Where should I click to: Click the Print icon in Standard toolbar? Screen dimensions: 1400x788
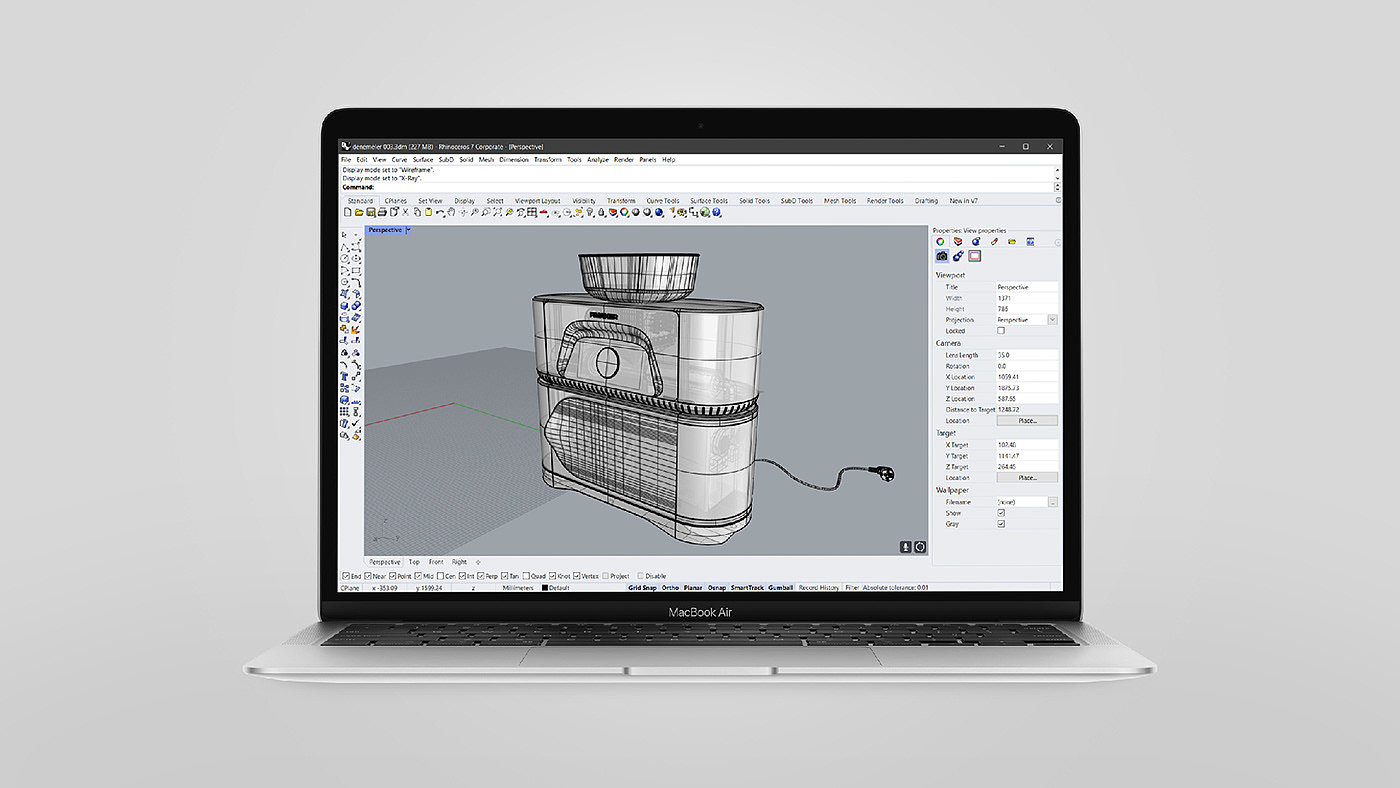[x=381, y=212]
